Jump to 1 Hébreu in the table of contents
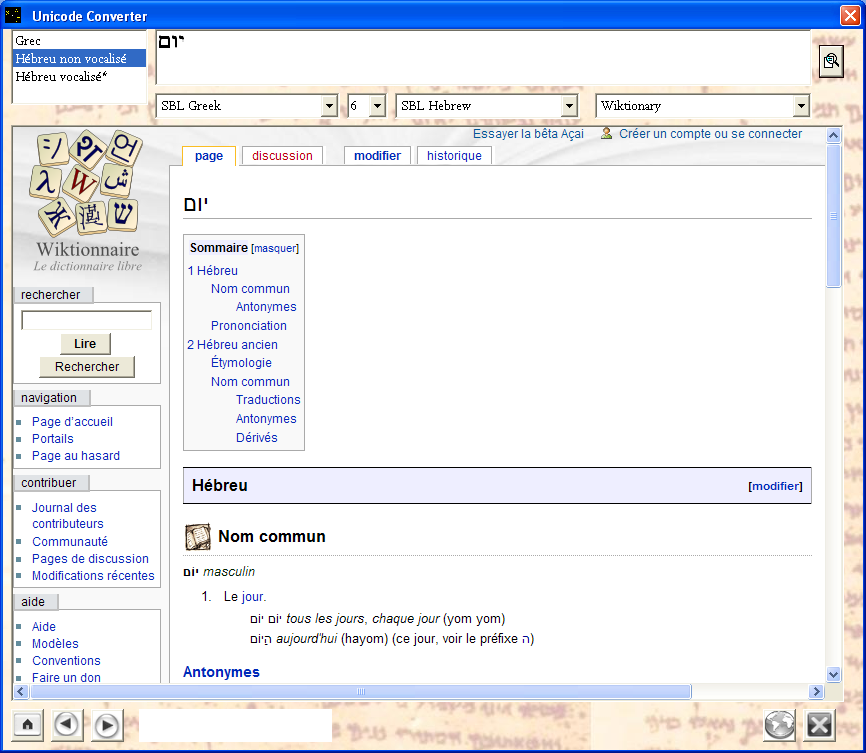The width and height of the screenshot is (866, 753). tap(213, 271)
